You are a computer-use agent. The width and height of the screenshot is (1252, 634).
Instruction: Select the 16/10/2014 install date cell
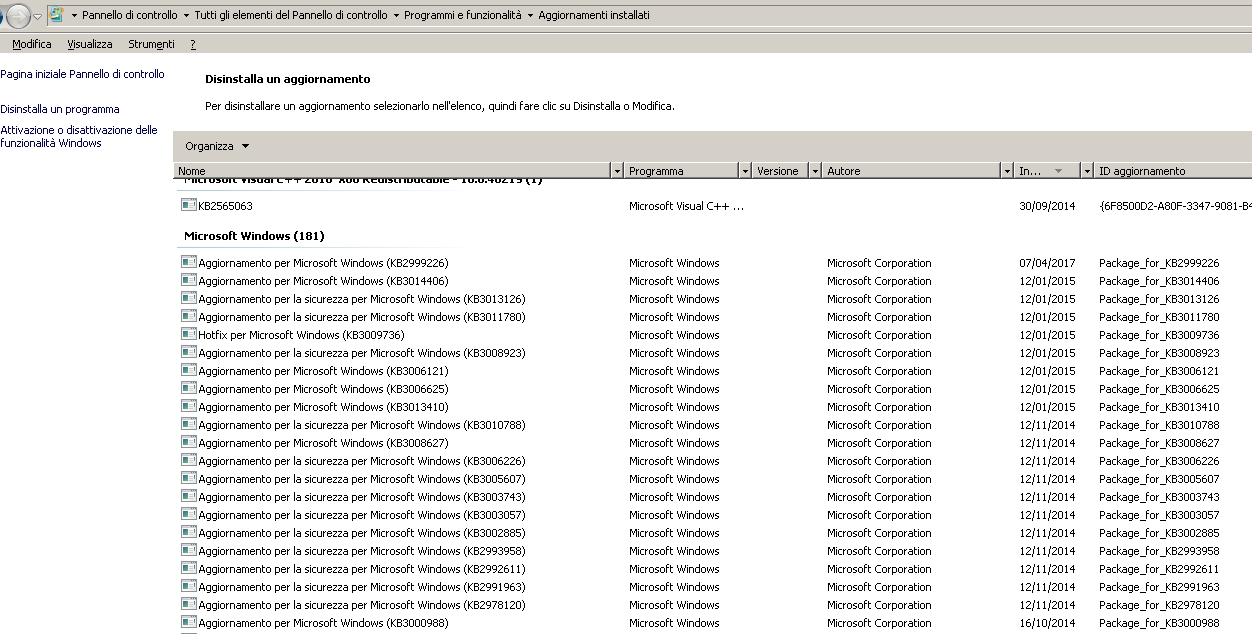(x=1047, y=623)
